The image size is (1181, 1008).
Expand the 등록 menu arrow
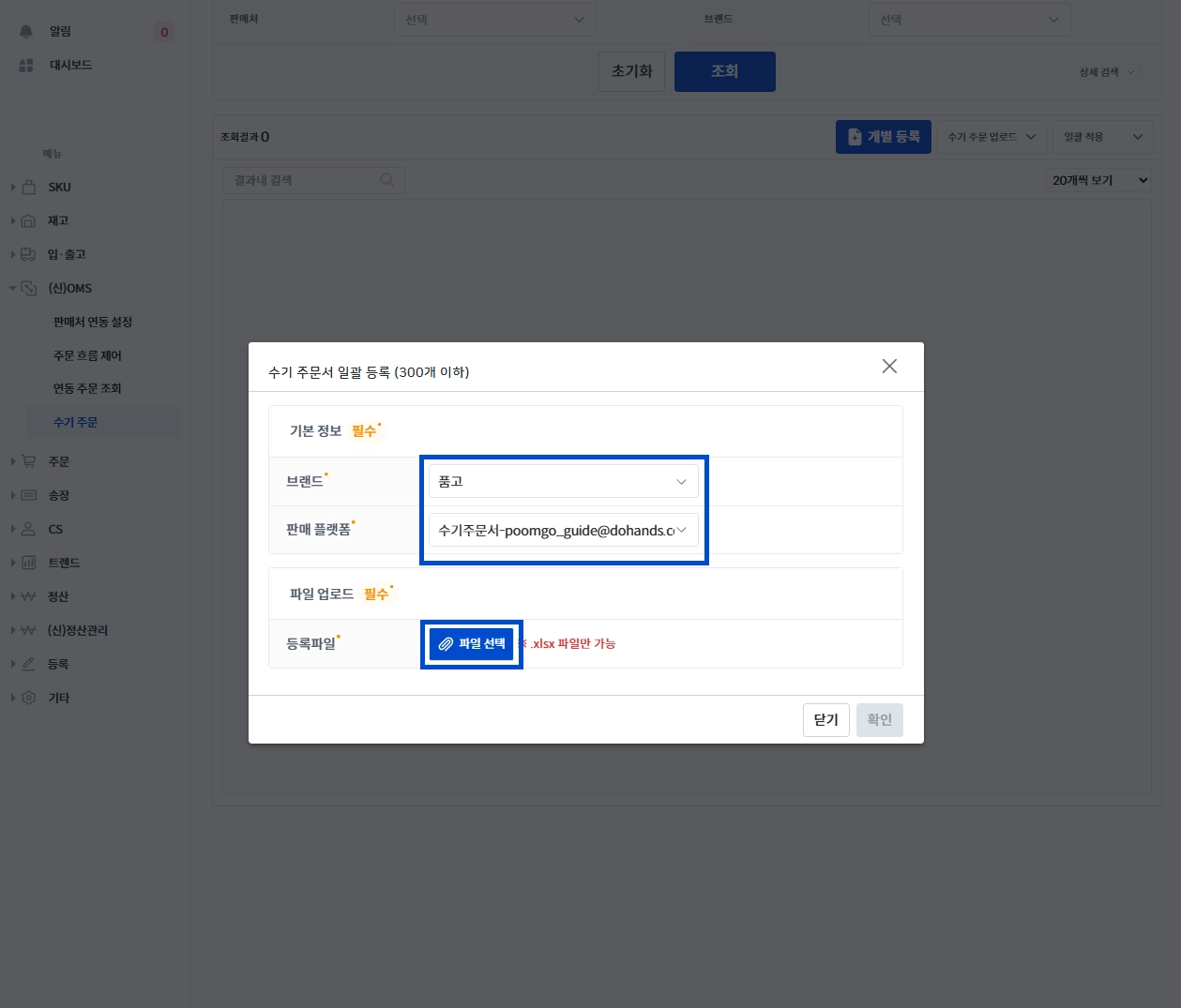pos(13,664)
